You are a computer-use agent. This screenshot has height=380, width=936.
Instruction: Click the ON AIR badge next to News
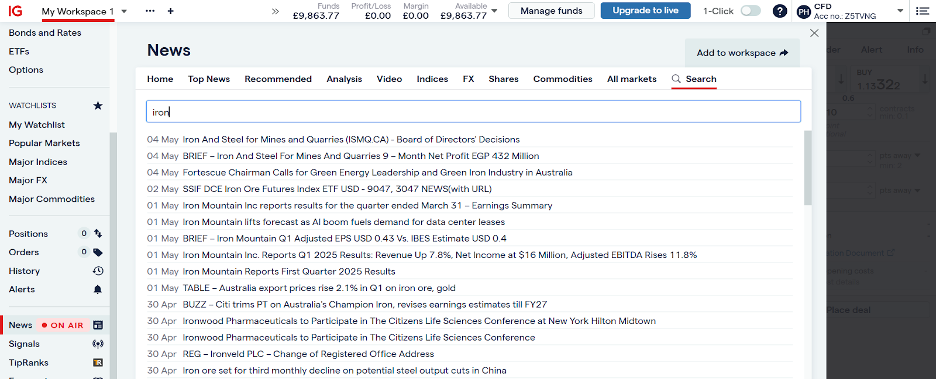63,326
